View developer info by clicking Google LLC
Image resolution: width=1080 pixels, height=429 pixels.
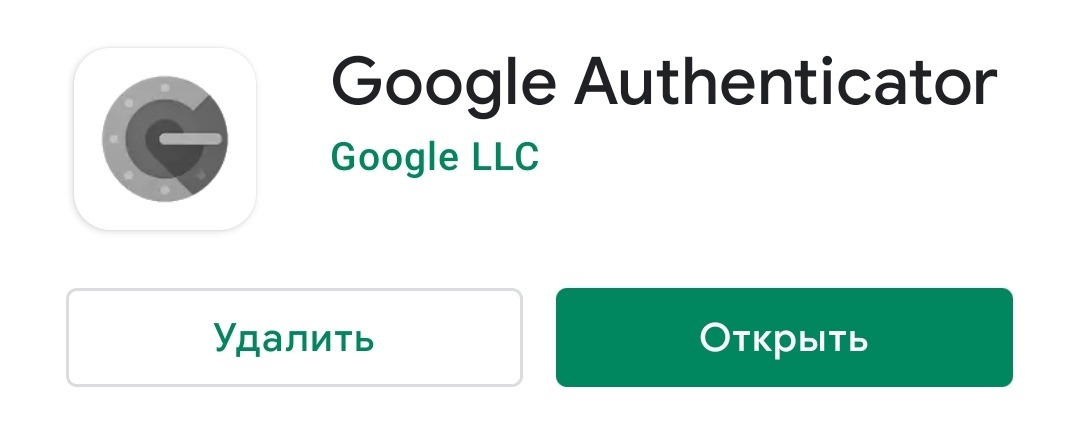click(x=435, y=156)
